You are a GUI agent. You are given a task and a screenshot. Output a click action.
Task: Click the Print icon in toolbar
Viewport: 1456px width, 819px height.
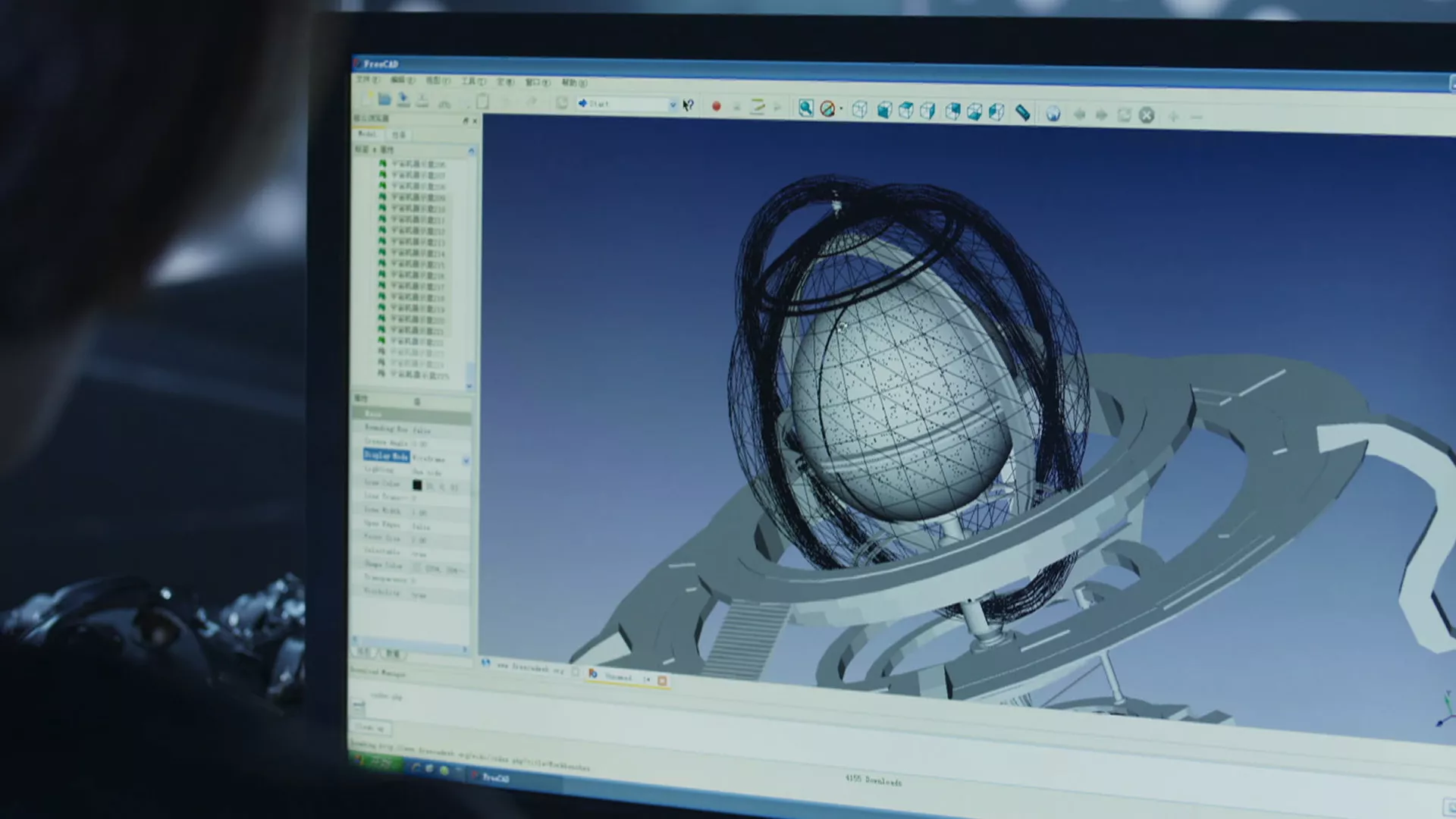point(422,100)
